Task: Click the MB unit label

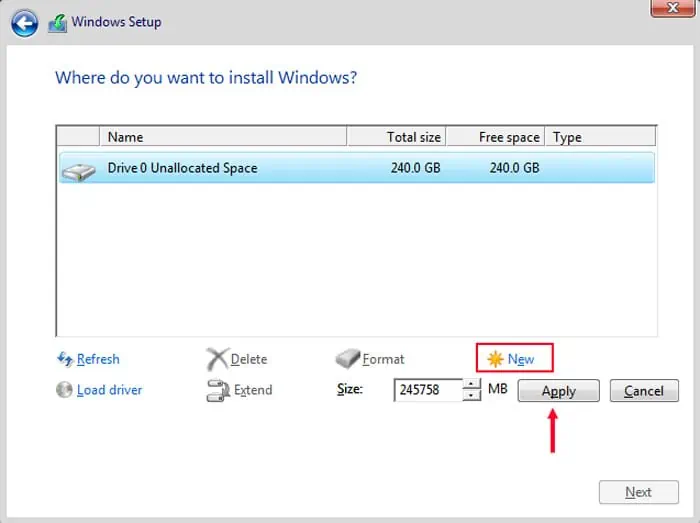Action: (498, 389)
